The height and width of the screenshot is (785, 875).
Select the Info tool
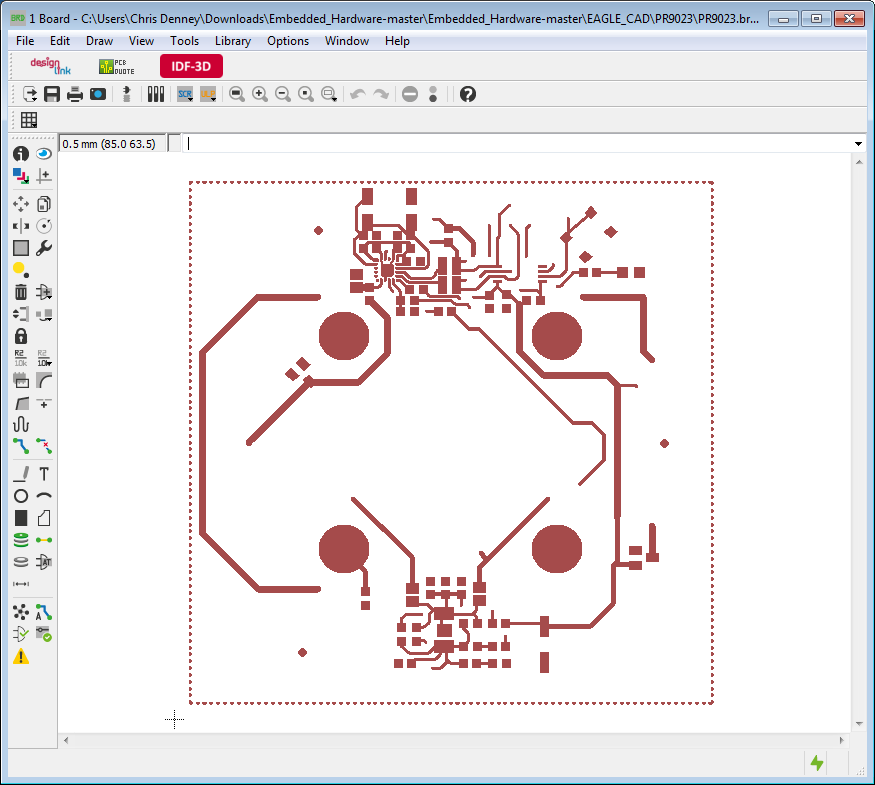[x=21, y=153]
